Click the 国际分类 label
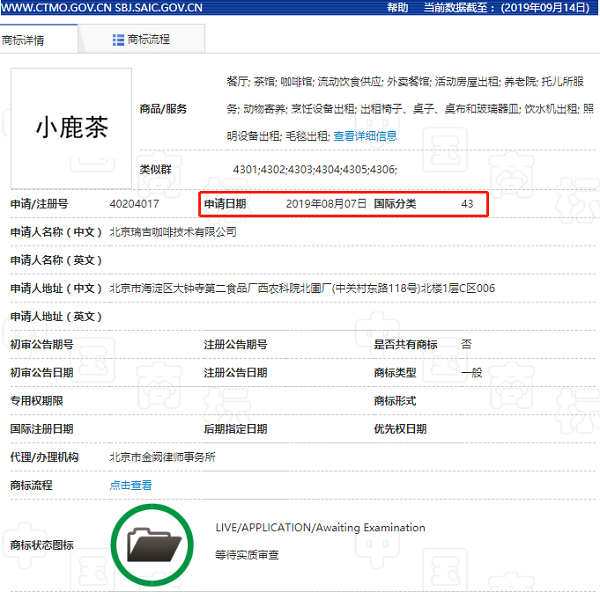Image resolution: width=600 pixels, height=592 pixels. pyautogui.click(x=395, y=204)
